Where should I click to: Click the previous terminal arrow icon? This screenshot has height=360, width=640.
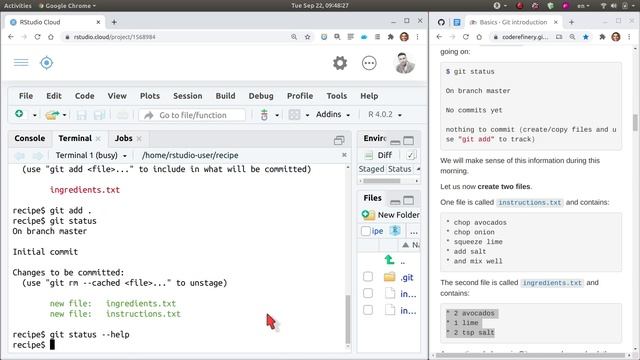[20, 156]
